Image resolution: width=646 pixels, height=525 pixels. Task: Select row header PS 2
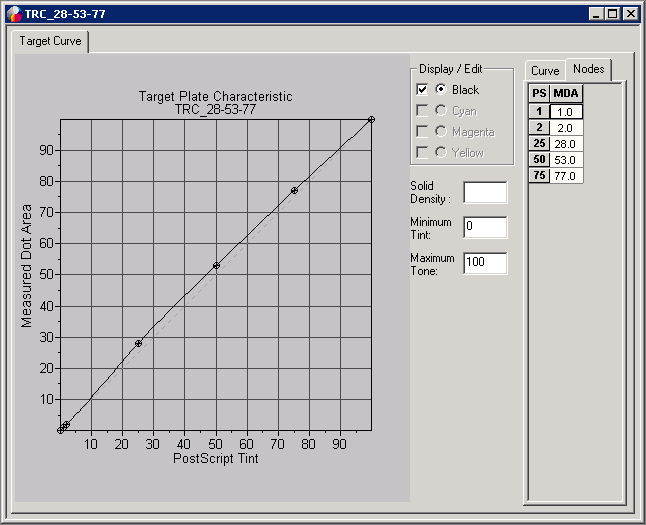539,127
